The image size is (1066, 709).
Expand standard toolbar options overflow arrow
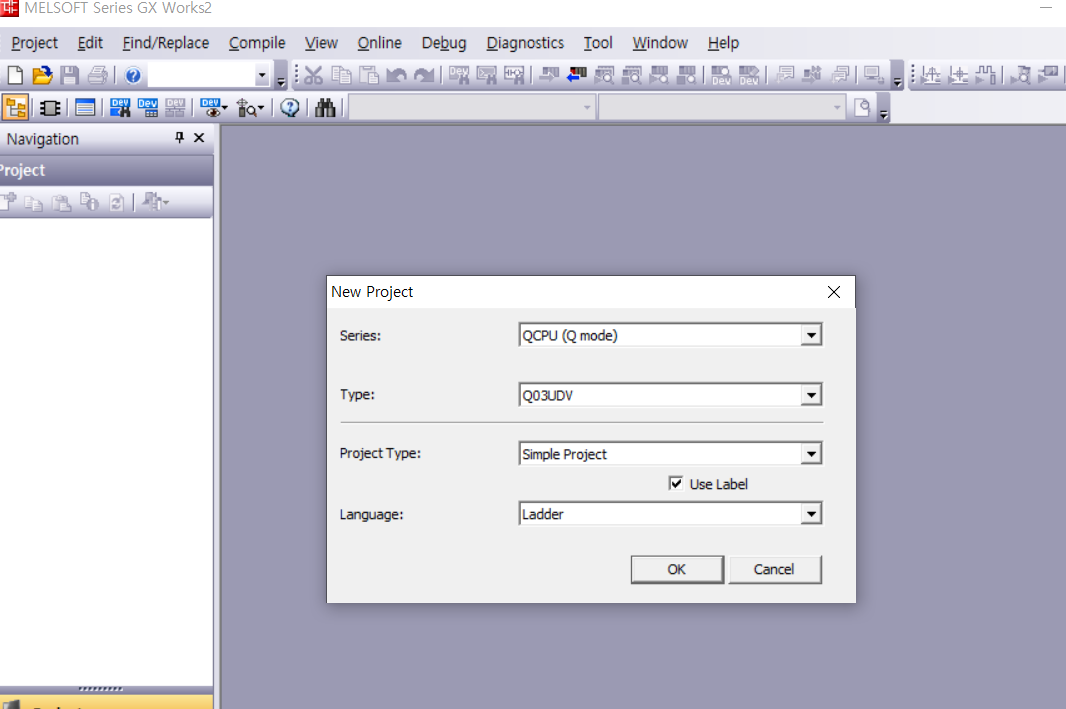point(281,82)
